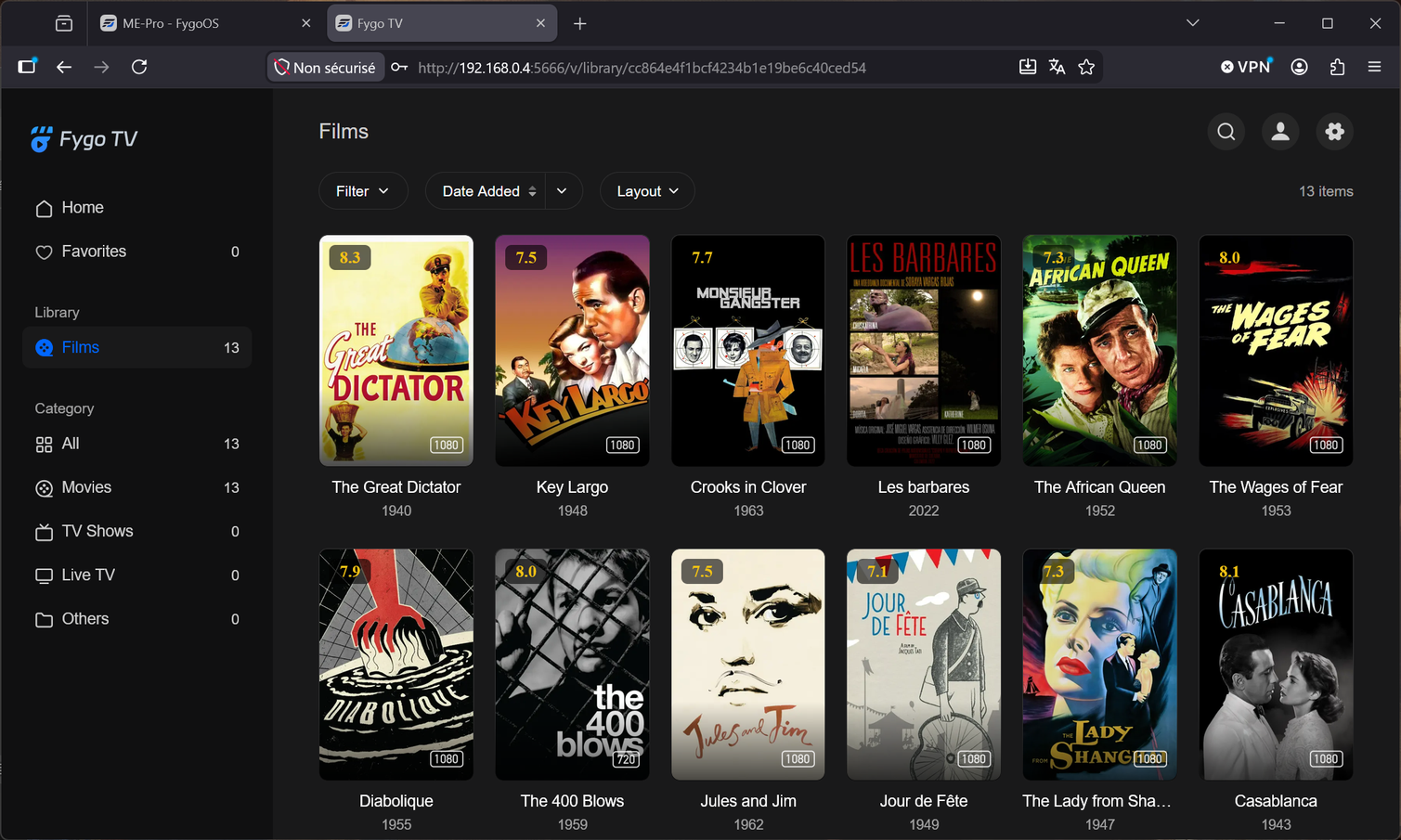Viewport: 1401px width, 840px height.
Task: Click the translate page icon
Action: click(1057, 67)
